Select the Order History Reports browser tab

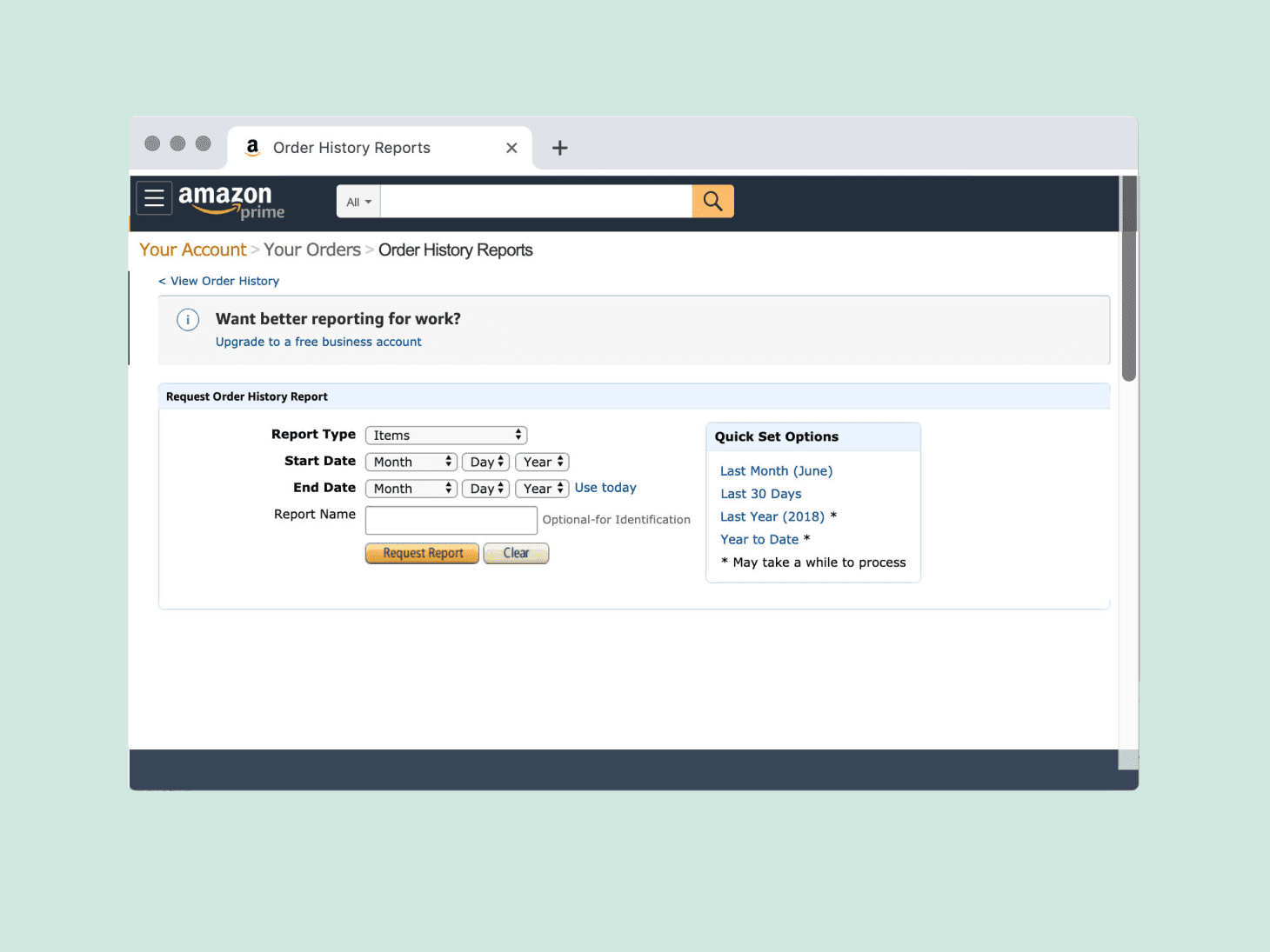[x=351, y=148]
